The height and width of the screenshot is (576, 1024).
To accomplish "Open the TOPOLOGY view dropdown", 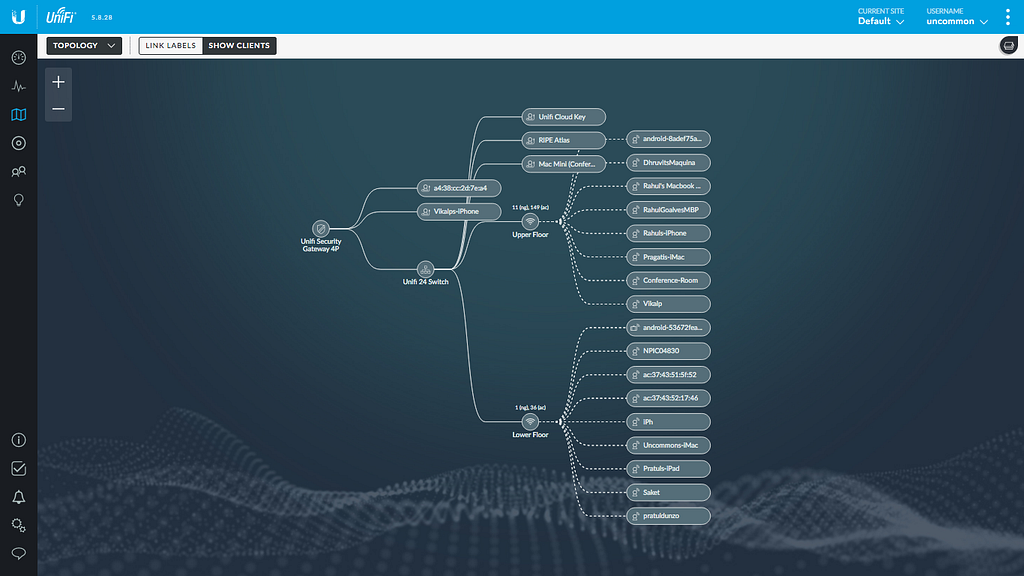I will click(84, 46).
